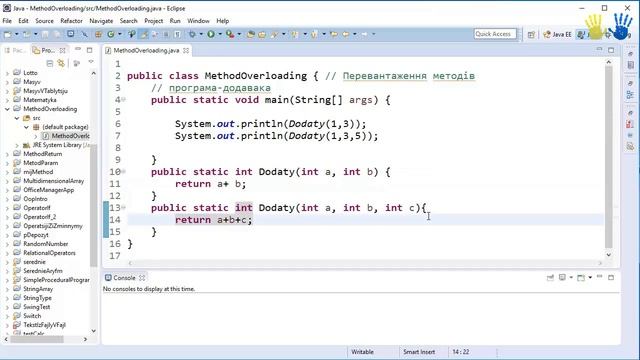This screenshot has height=360, width=640.
Task: Open the Project Explorer View Menu triangle
Action: coord(91,62)
